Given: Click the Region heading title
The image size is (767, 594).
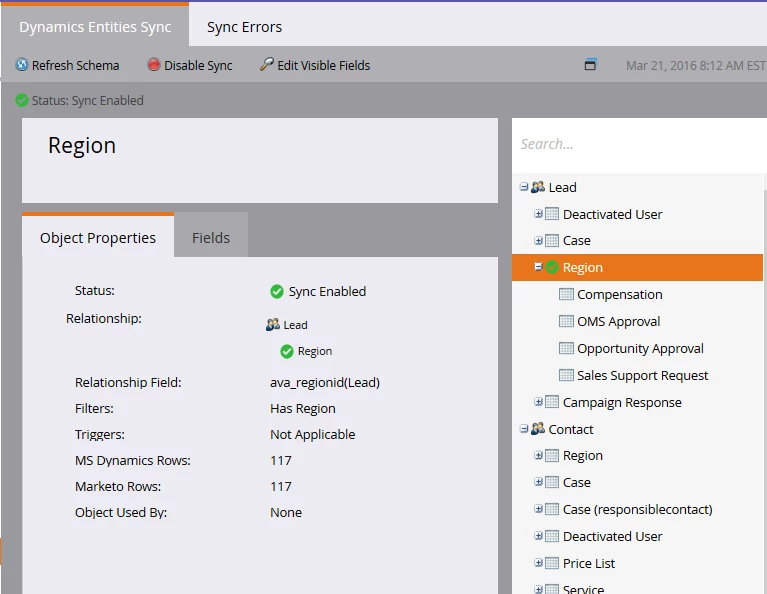Looking at the screenshot, I should pos(82,145).
